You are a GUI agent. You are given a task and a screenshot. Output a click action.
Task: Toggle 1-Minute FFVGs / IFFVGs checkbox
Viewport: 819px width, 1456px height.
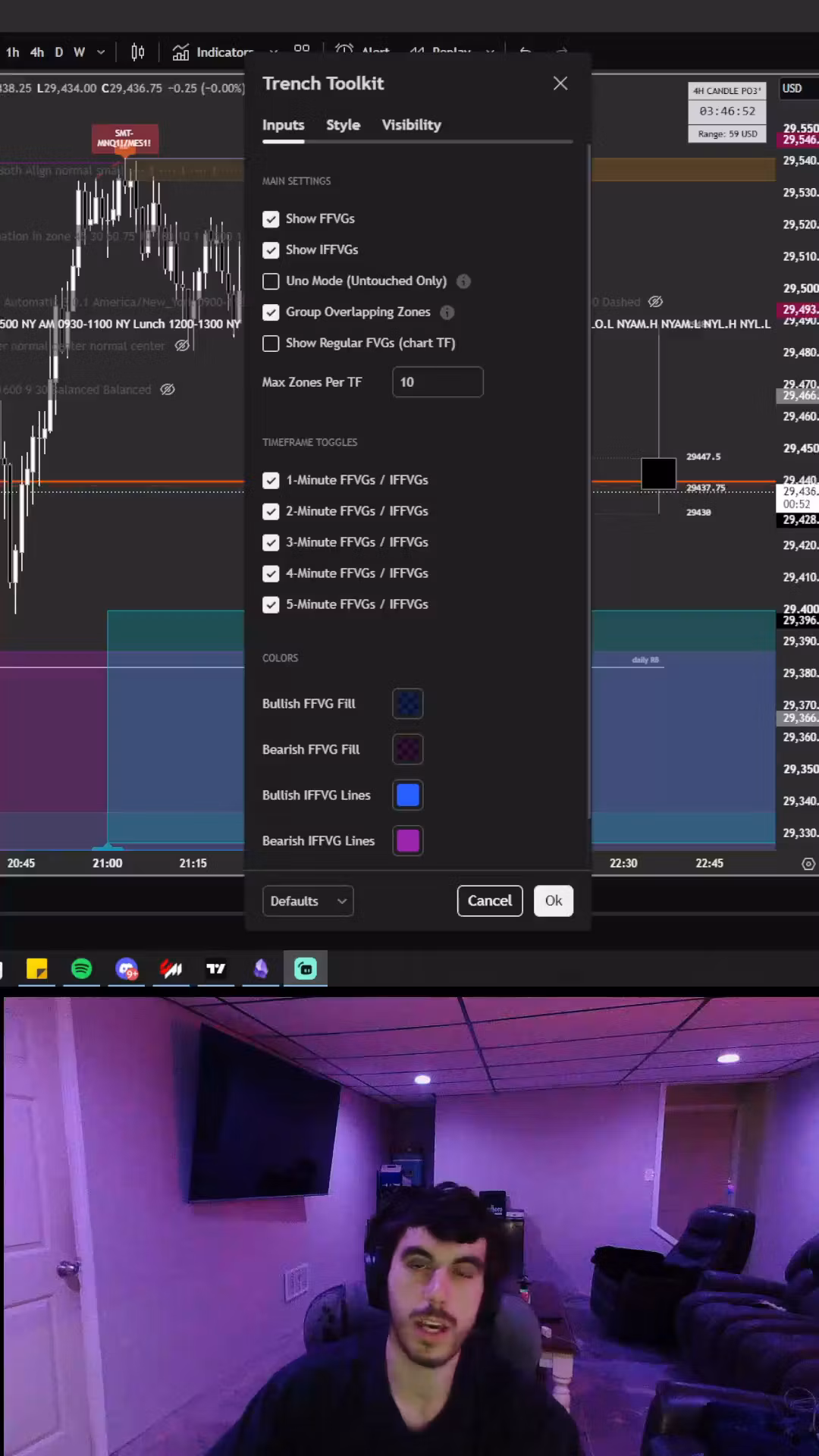click(271, 481)
